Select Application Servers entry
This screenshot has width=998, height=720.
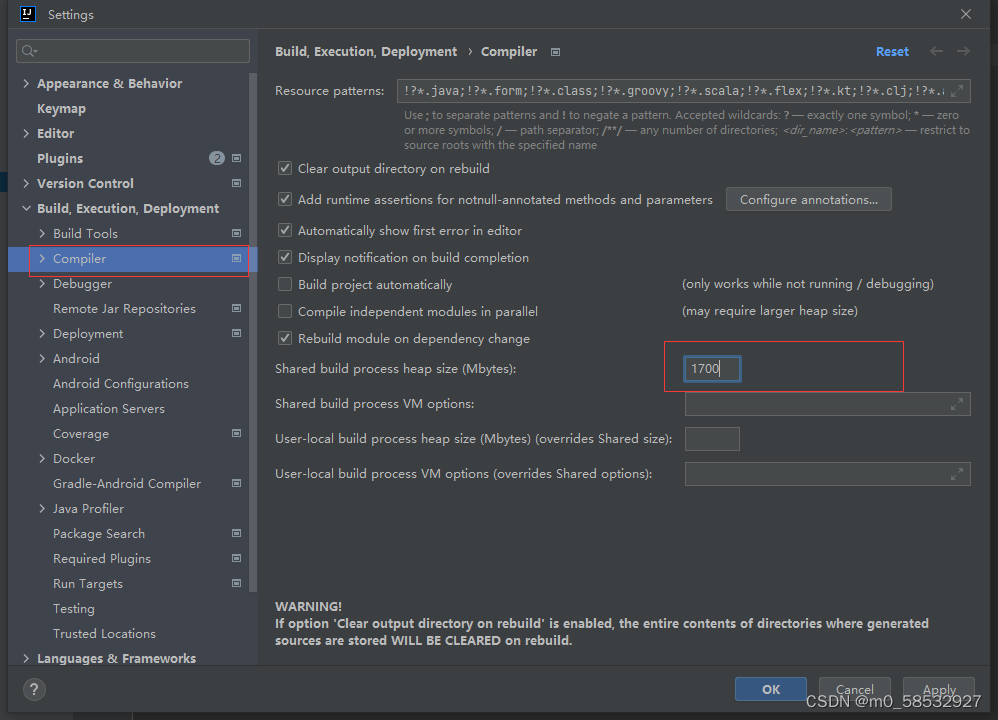pos(109,409)
